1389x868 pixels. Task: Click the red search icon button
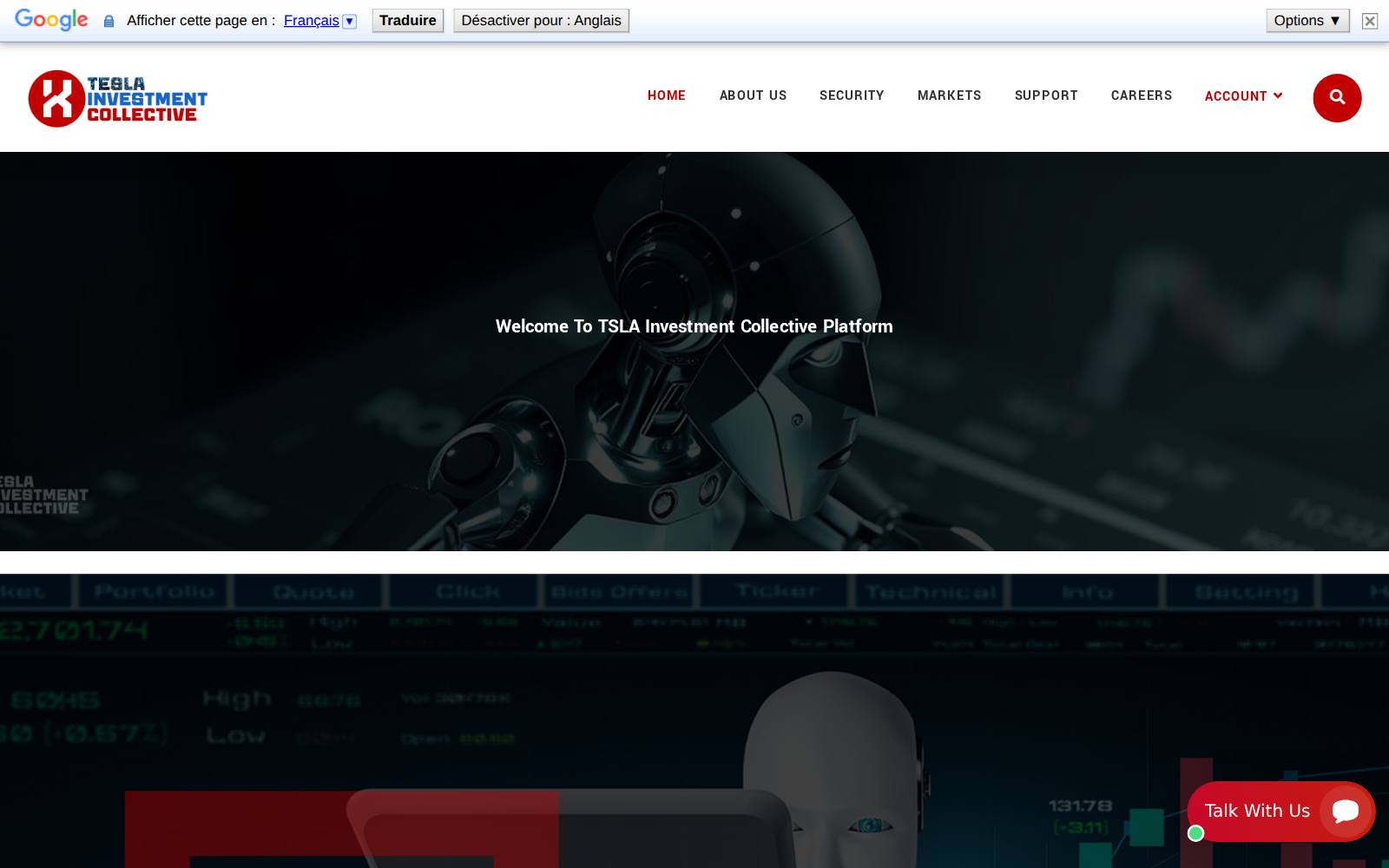click(x=1337, y=97)
